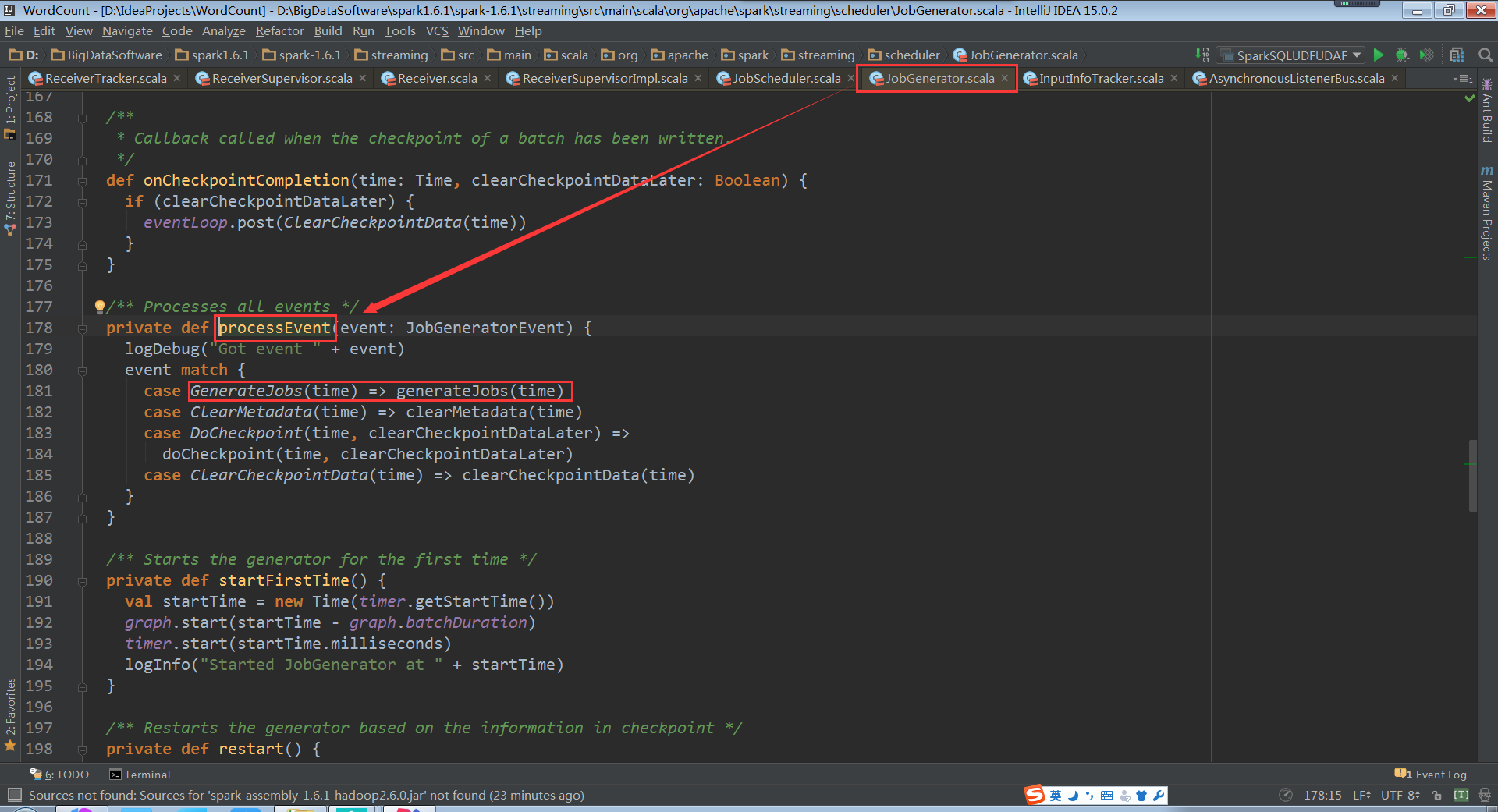The image size is (1498, 812).
Task: Collapse onCheckpointCompletion method fold on line 171
Action: [82, 181]
